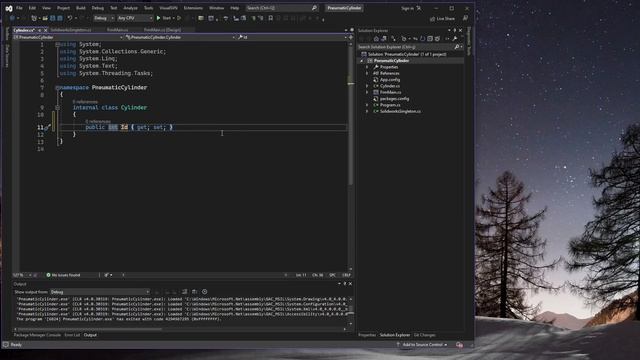Open the Edit menu
This screenshot has height=360, width=640.
[x=32, y=8]
